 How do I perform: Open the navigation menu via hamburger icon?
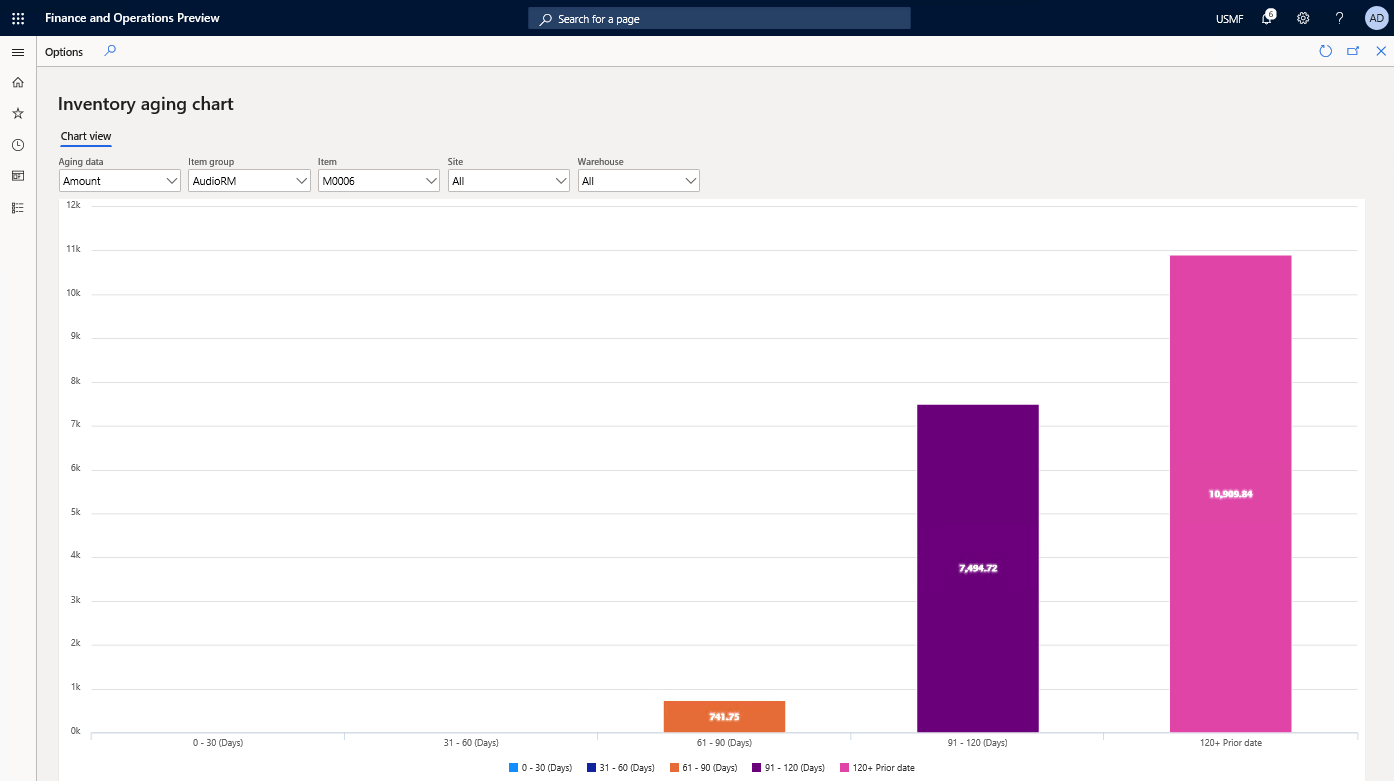pos(17,52)
